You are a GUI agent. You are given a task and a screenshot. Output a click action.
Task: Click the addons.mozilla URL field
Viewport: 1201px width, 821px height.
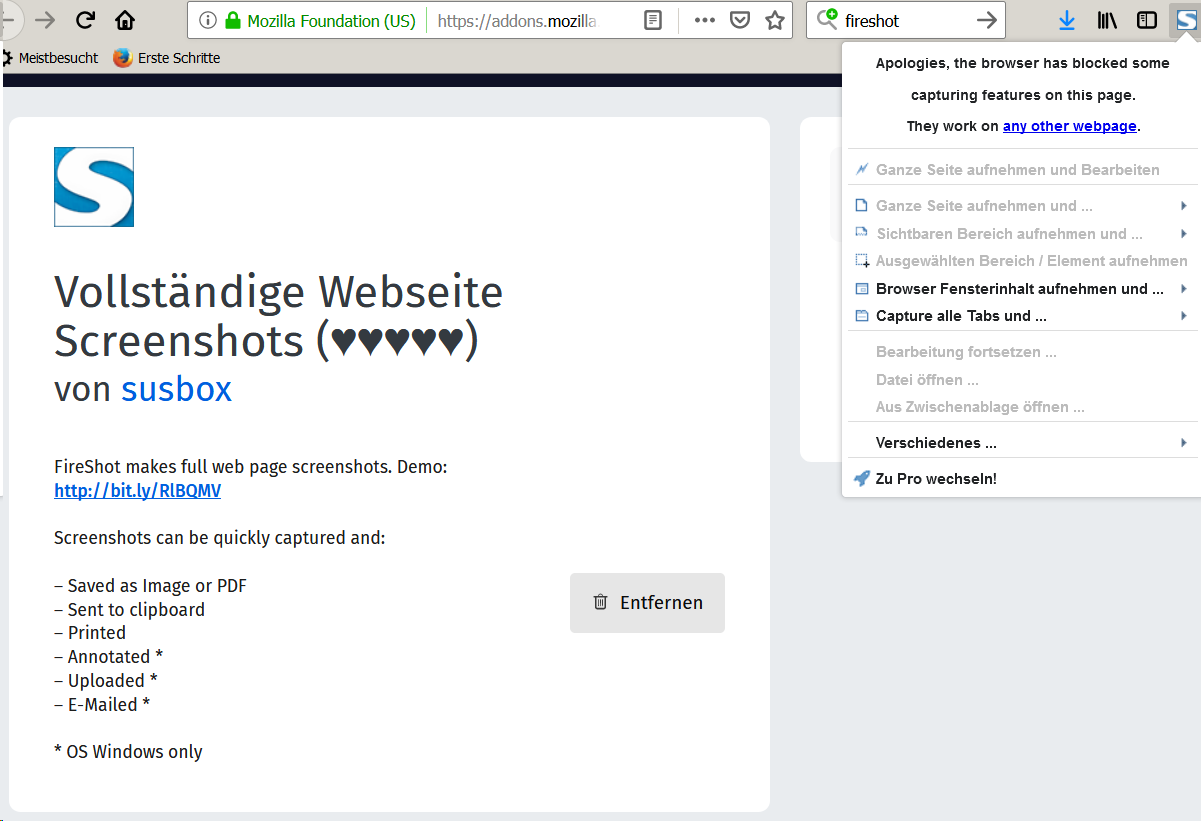[x=517, y=20]
